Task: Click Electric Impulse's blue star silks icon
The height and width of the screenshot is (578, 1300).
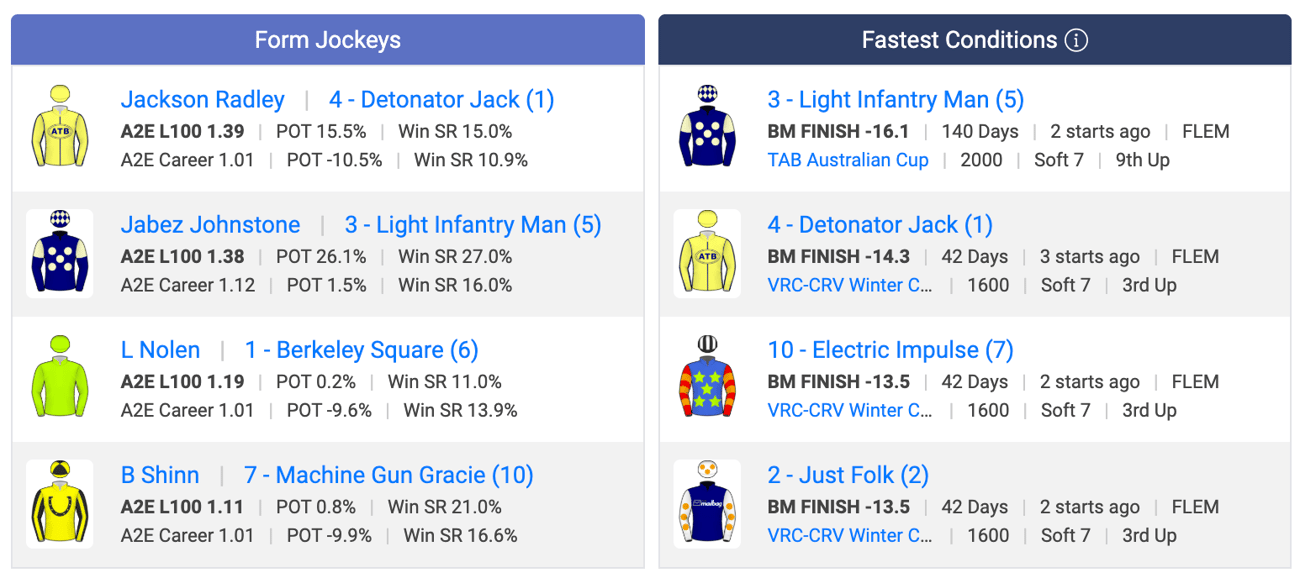Action: point(707,378)
